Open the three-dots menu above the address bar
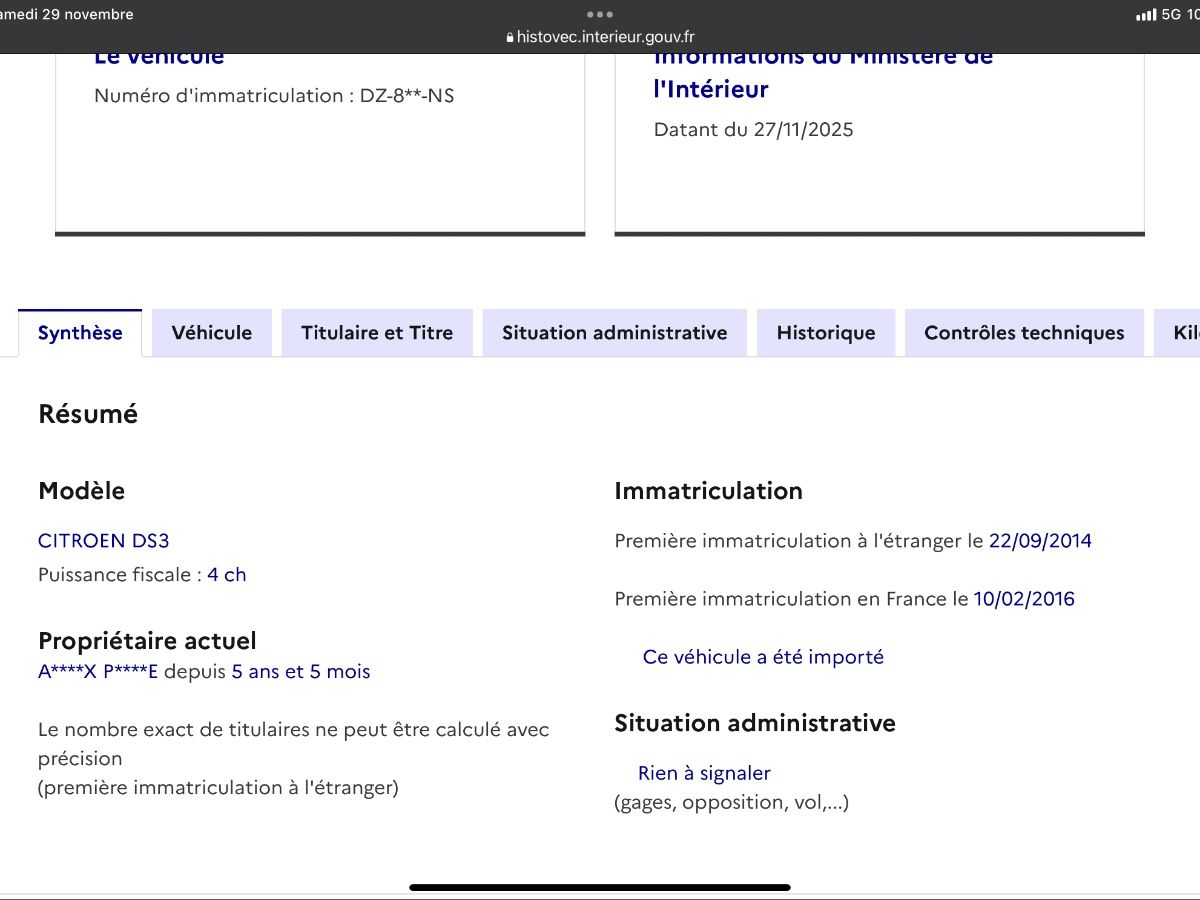Screen dimensions: 1200x900 coord(600,14)
